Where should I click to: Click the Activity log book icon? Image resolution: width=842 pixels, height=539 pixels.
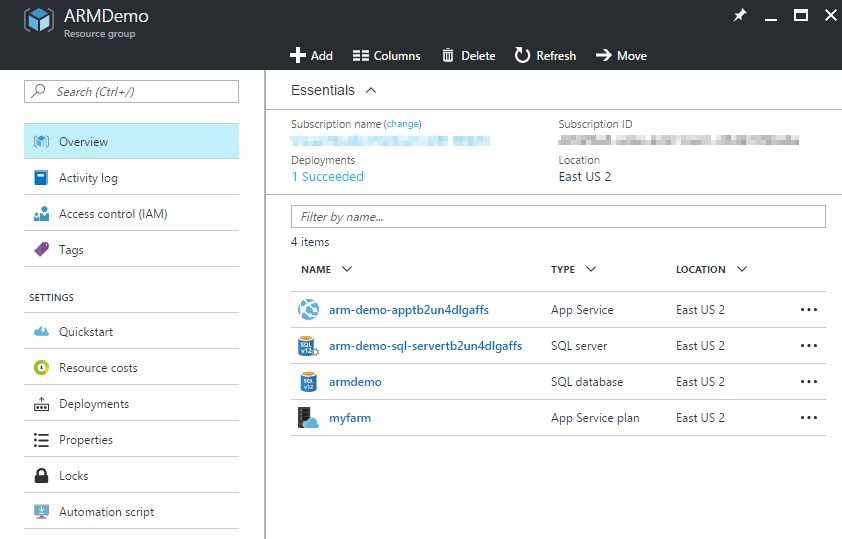tap(41, 177)
